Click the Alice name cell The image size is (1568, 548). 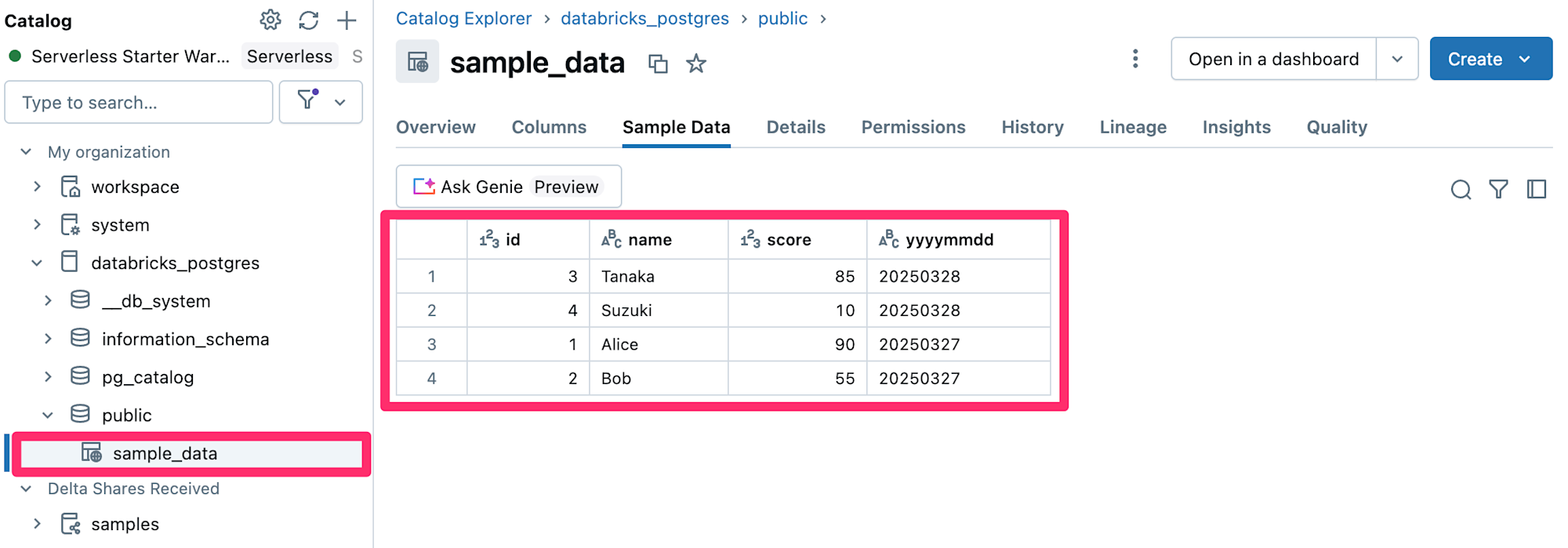659,344
